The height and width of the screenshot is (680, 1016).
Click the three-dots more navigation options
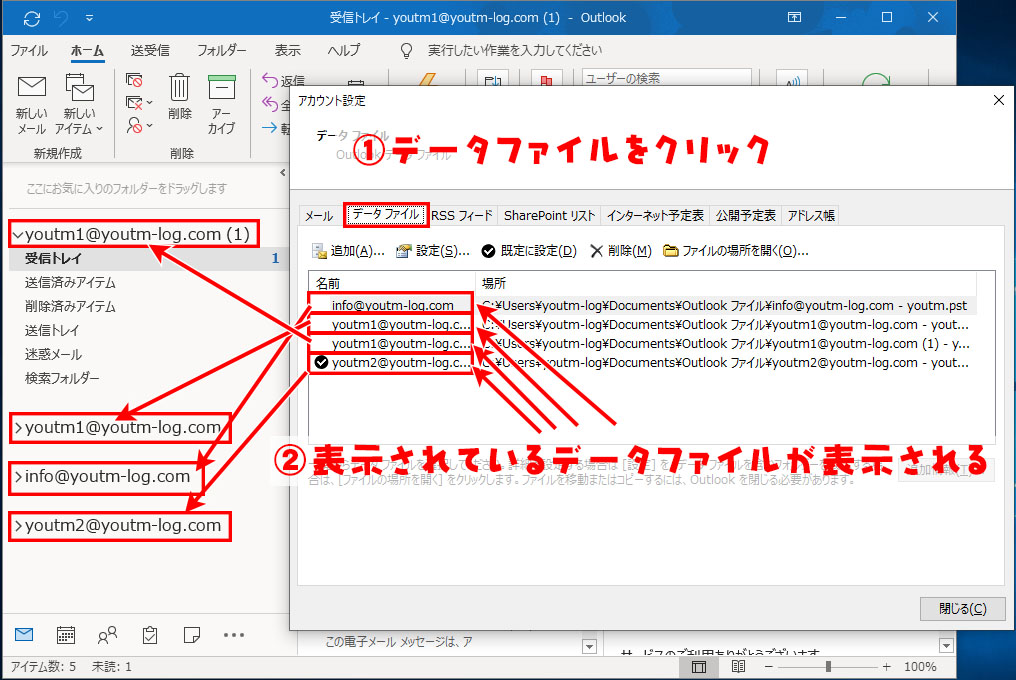point(234,635)
